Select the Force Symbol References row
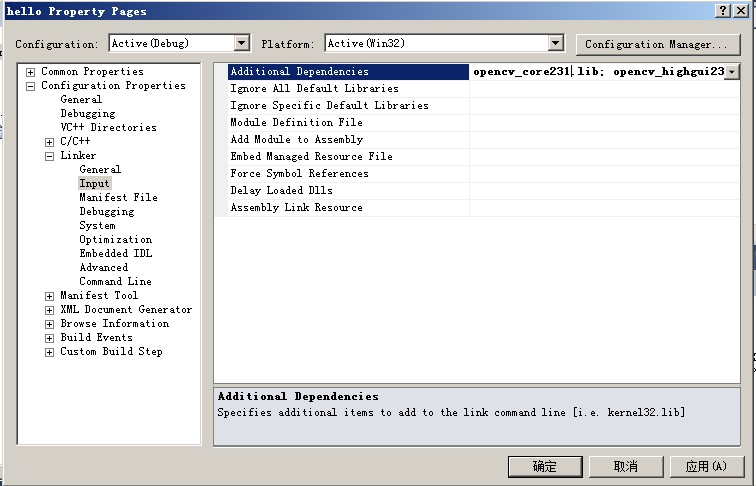The image size is (756, 486). (348, 174)
